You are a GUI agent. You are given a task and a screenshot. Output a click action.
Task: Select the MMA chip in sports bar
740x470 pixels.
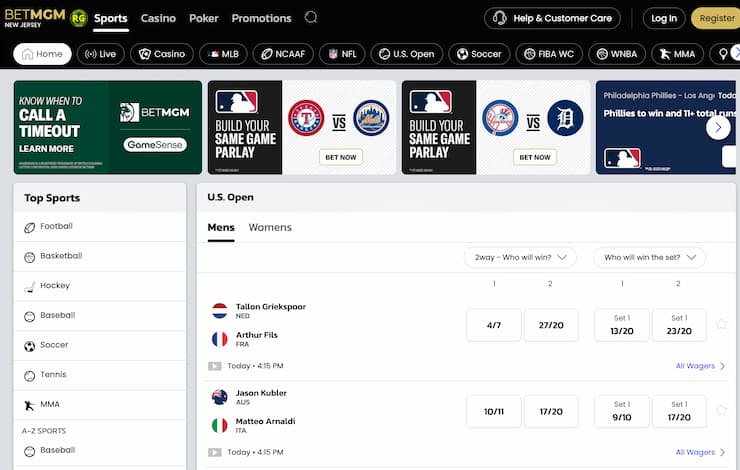tap(677, 54)
